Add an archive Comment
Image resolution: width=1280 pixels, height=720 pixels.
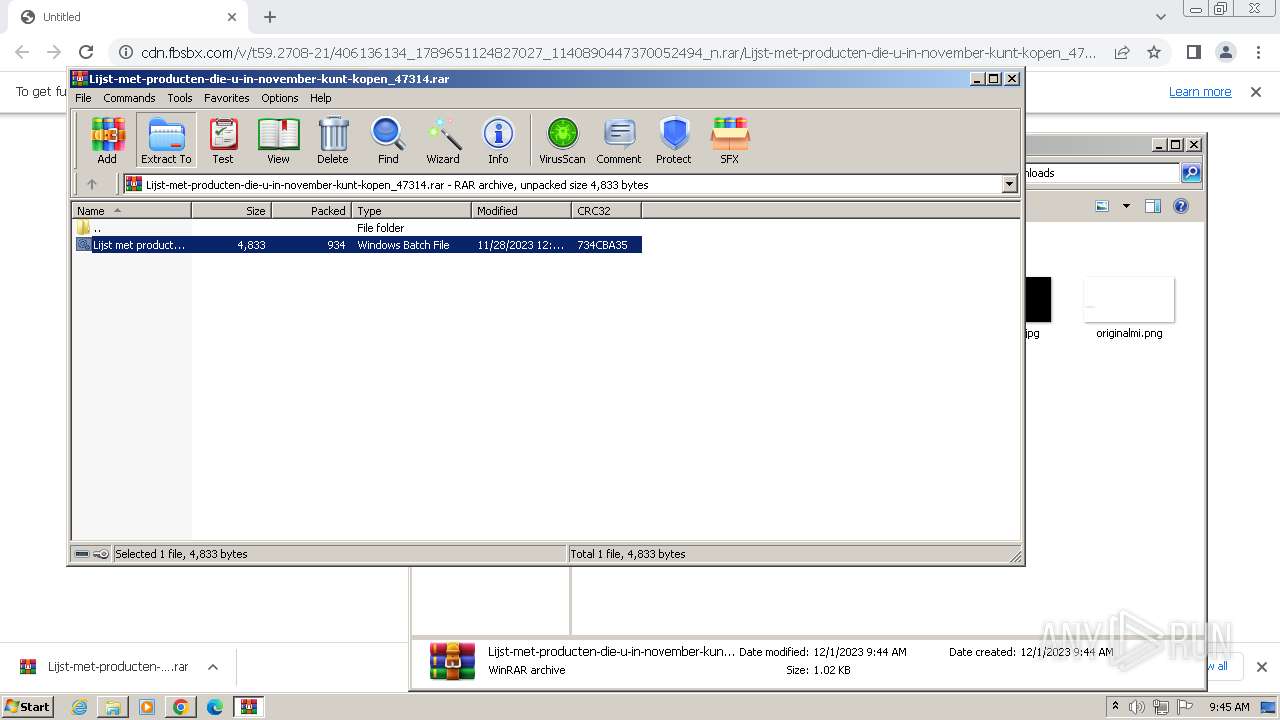tap(619, 140)
